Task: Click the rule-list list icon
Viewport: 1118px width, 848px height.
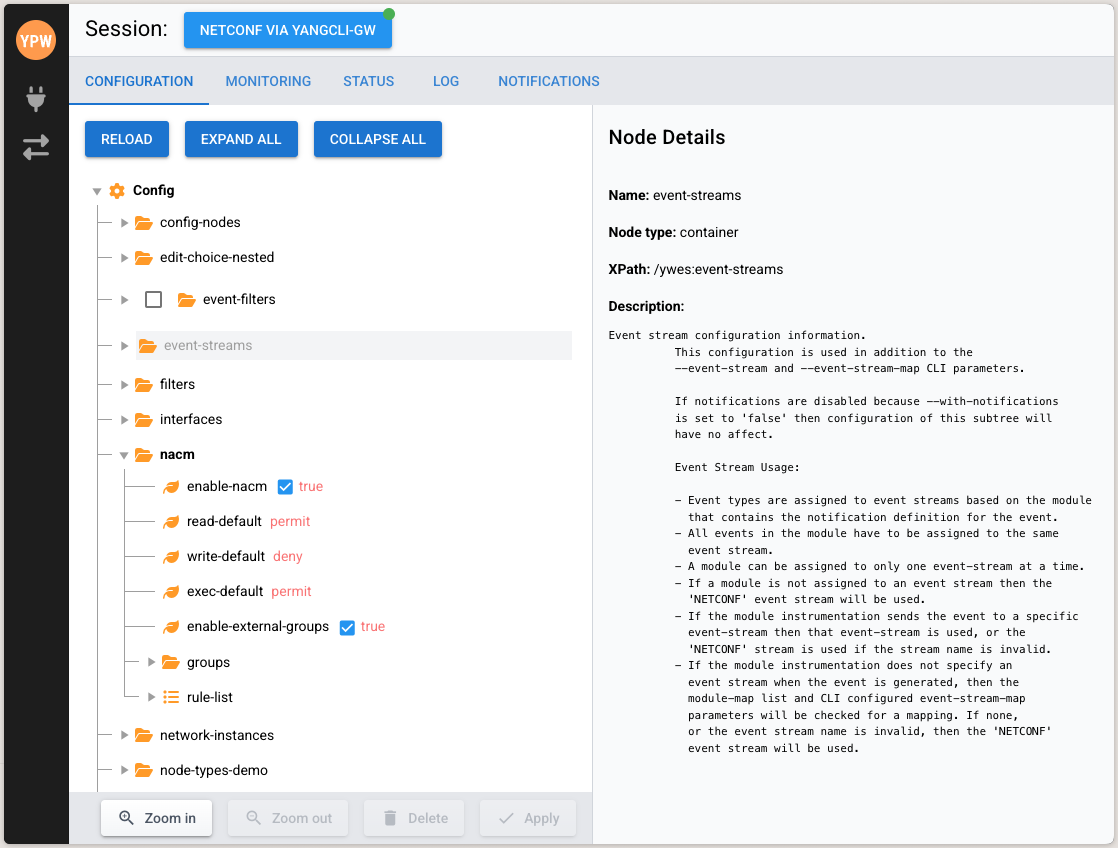Action: [x=171, y=697]
